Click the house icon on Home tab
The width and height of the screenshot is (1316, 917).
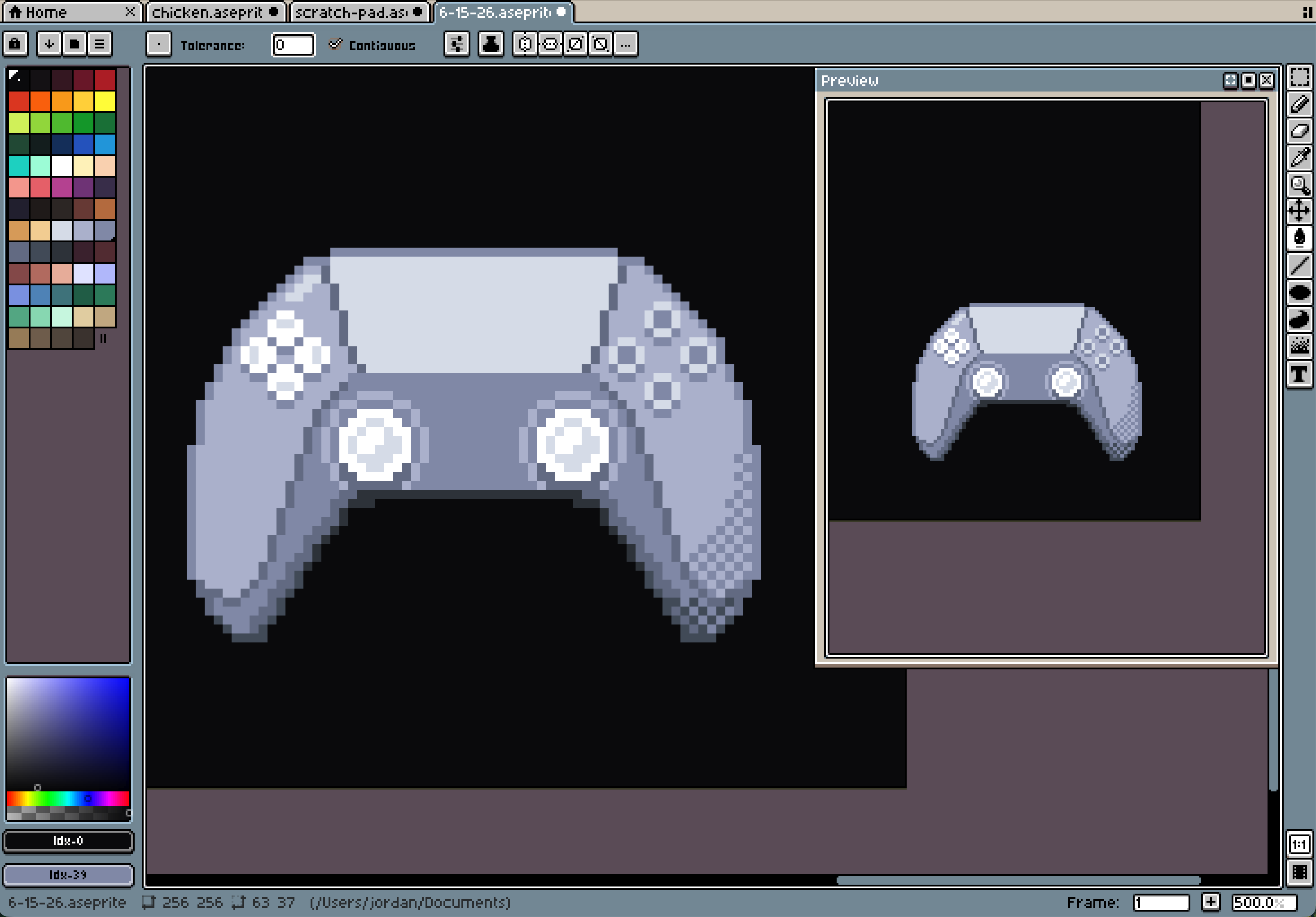15,12
